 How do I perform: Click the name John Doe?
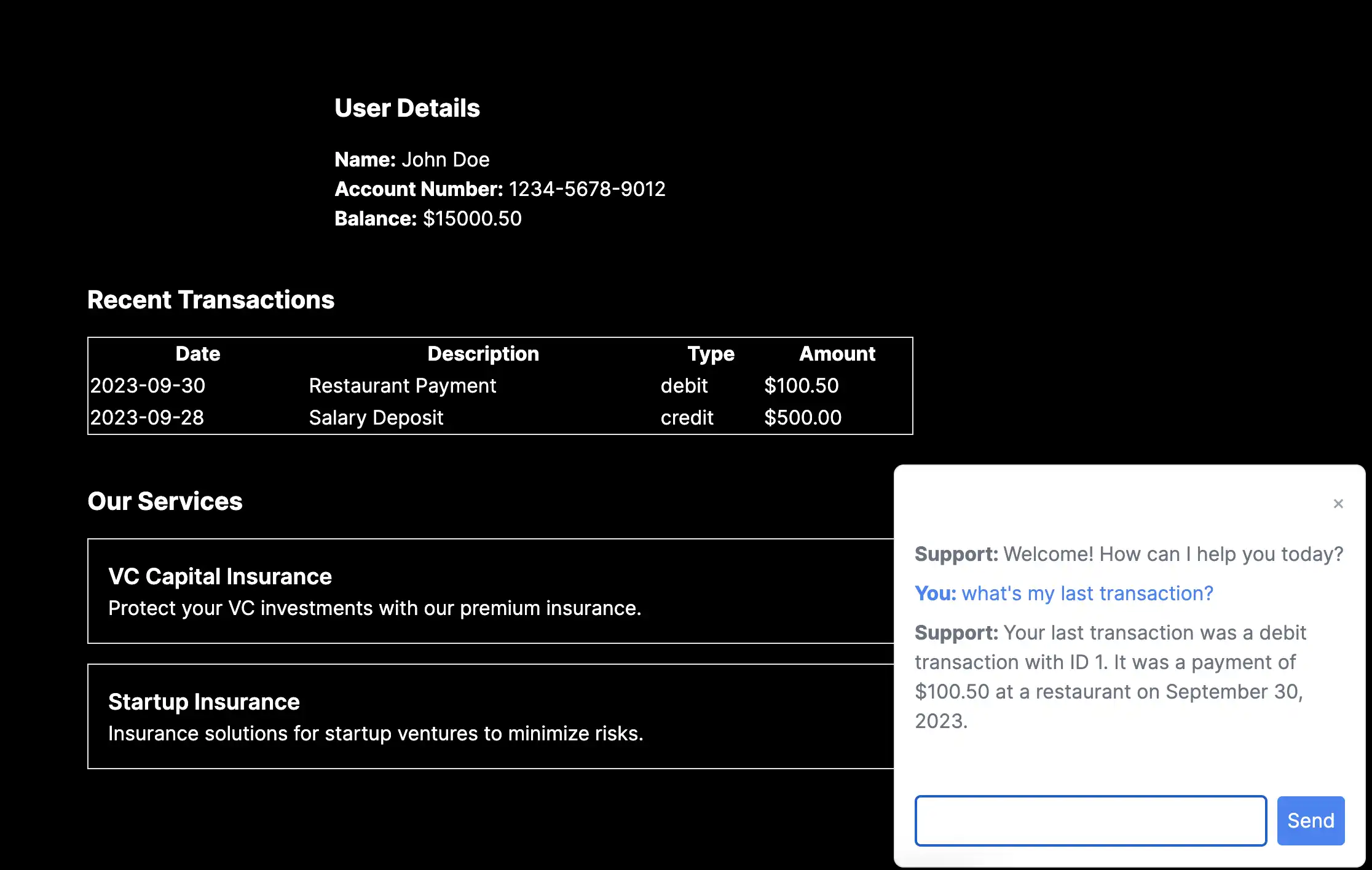(446, 160)
